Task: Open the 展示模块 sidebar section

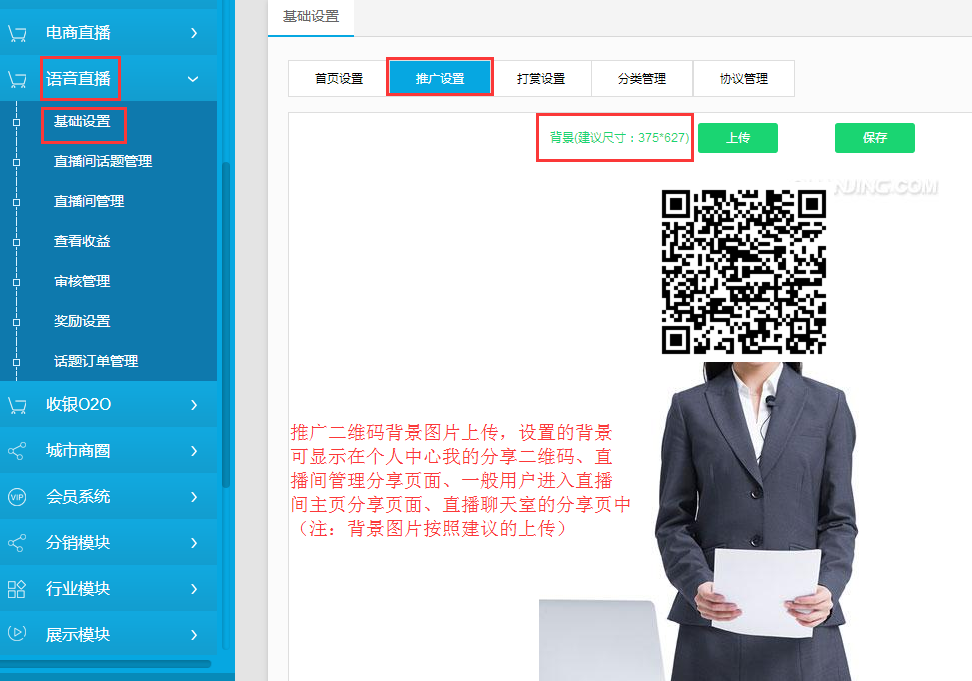Action: [x=108, y=635]
